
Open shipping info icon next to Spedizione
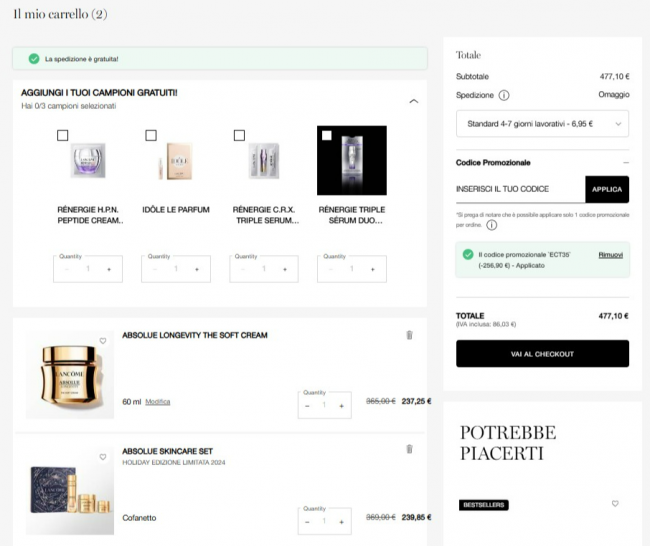[x=504, y=96]
